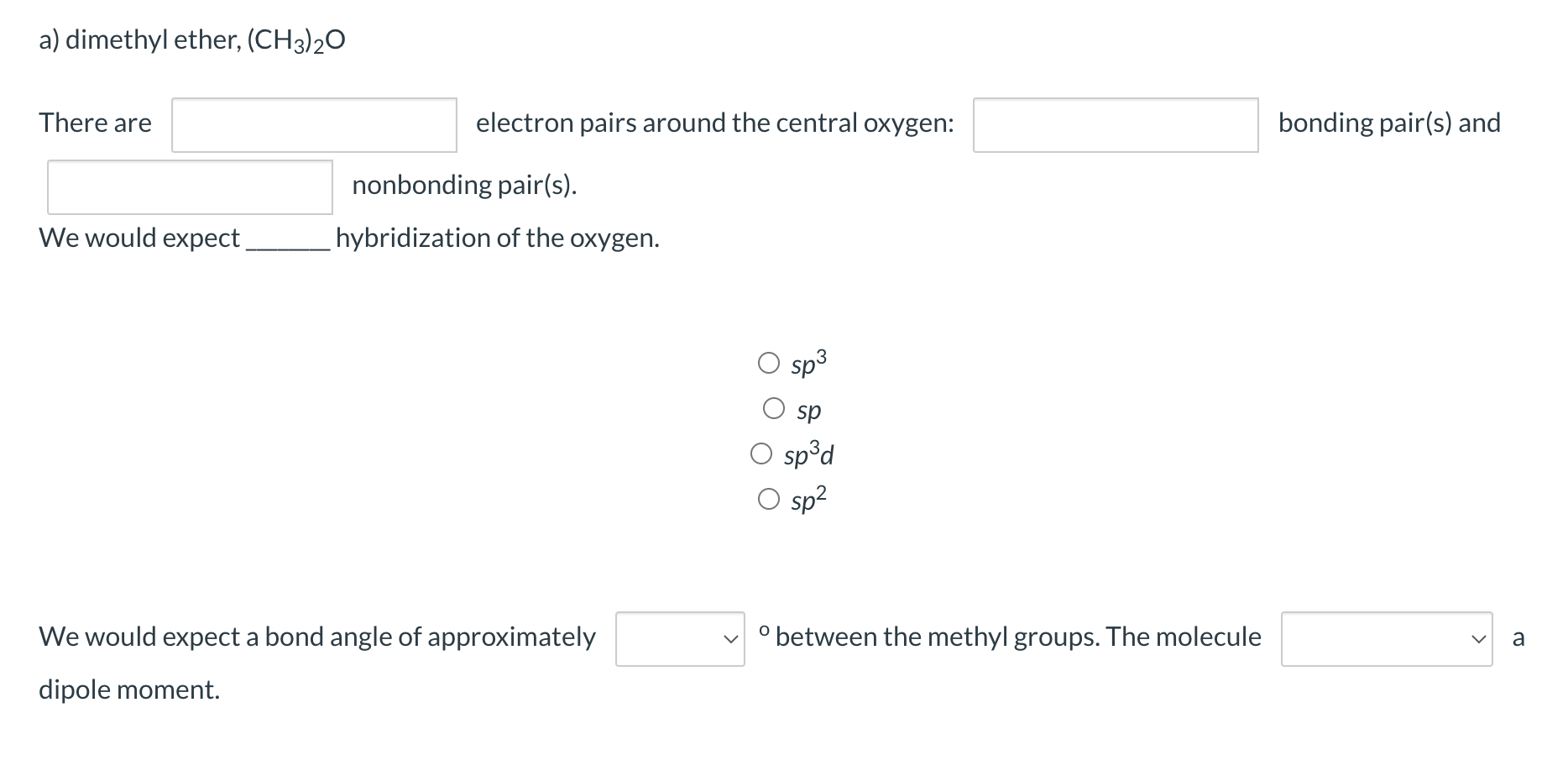Click the 'bonding pair(s) and' label
1568x776 pixels.
tap(1389, 123)
